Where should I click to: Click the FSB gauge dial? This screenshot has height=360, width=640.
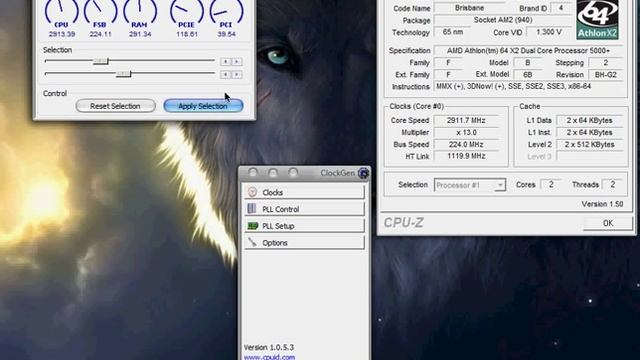coord(100,12)
